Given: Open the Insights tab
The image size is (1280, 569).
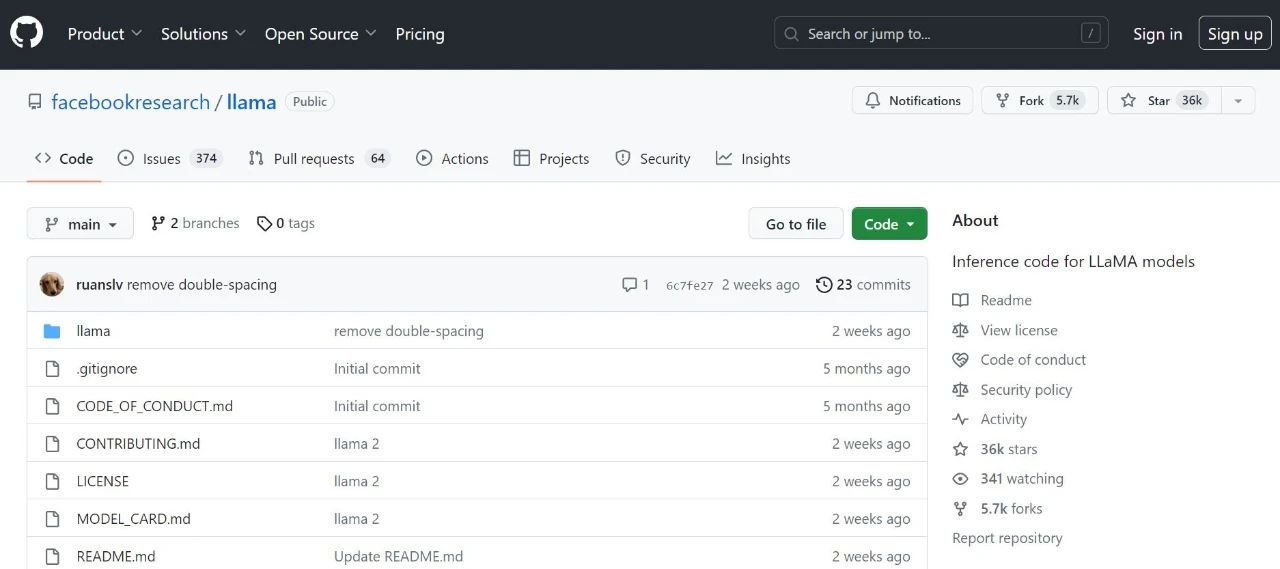Looking at the screenshot, I should click(753, 159).
